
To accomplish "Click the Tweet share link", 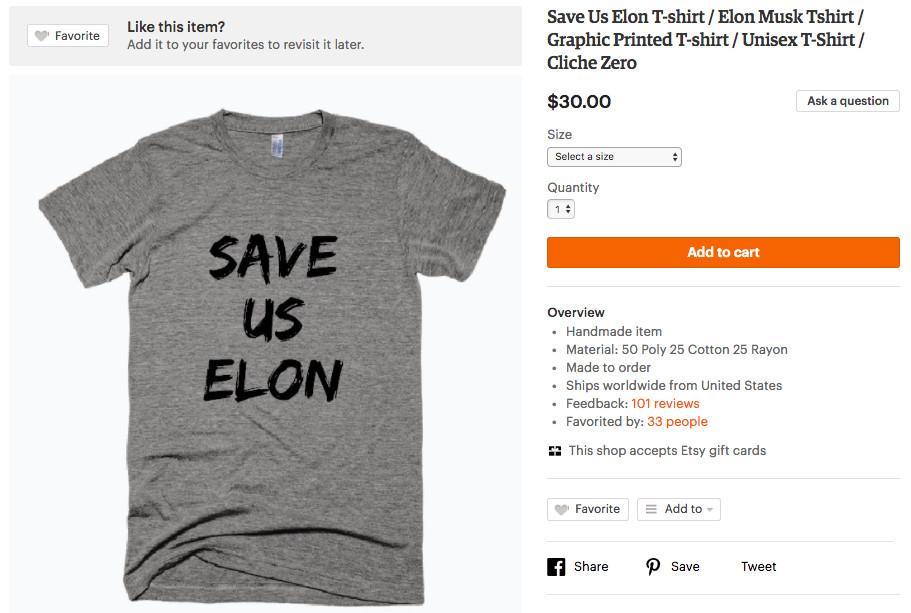I will point(758,567).
